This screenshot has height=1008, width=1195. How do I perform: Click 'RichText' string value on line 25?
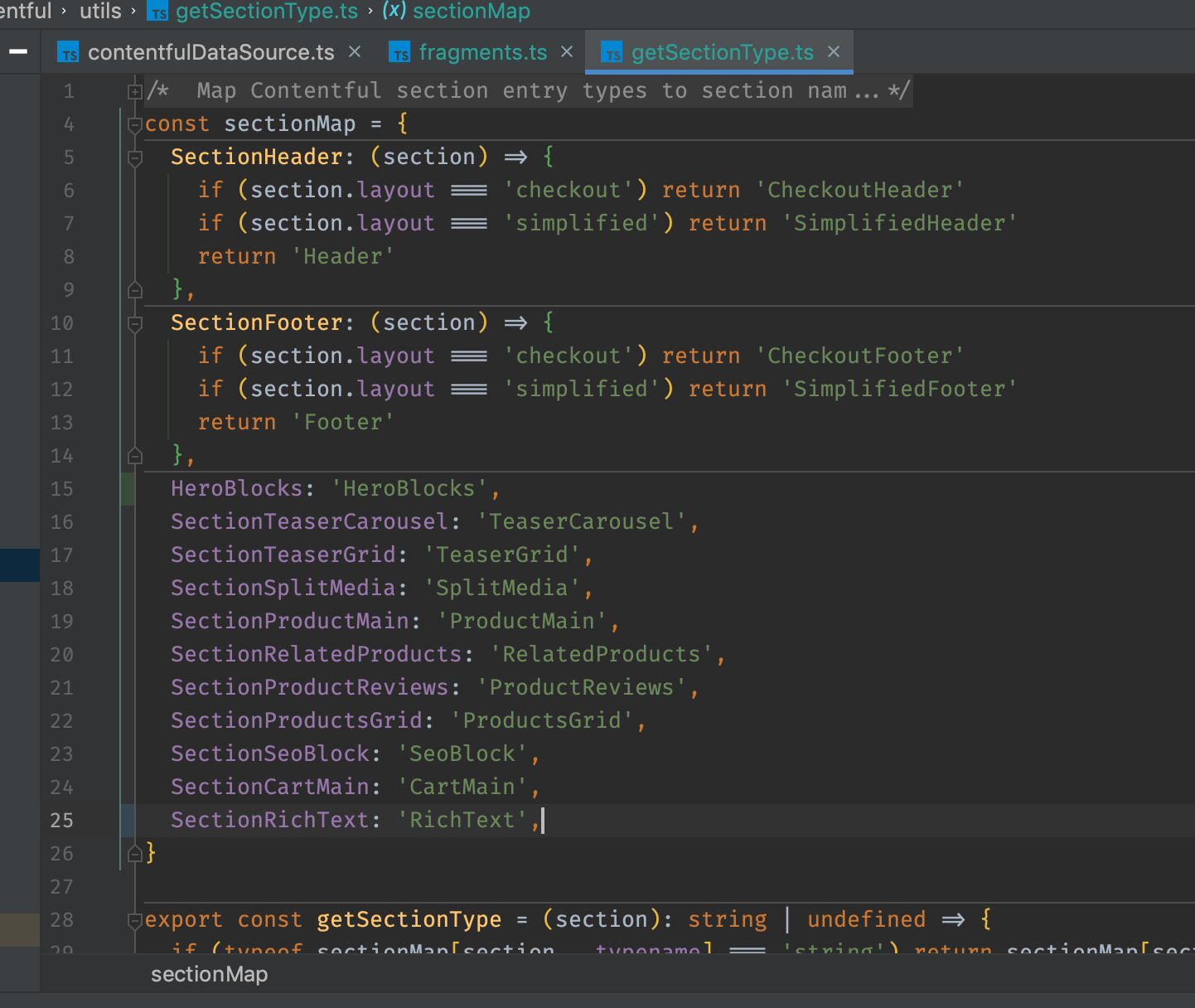pos(462,820)
